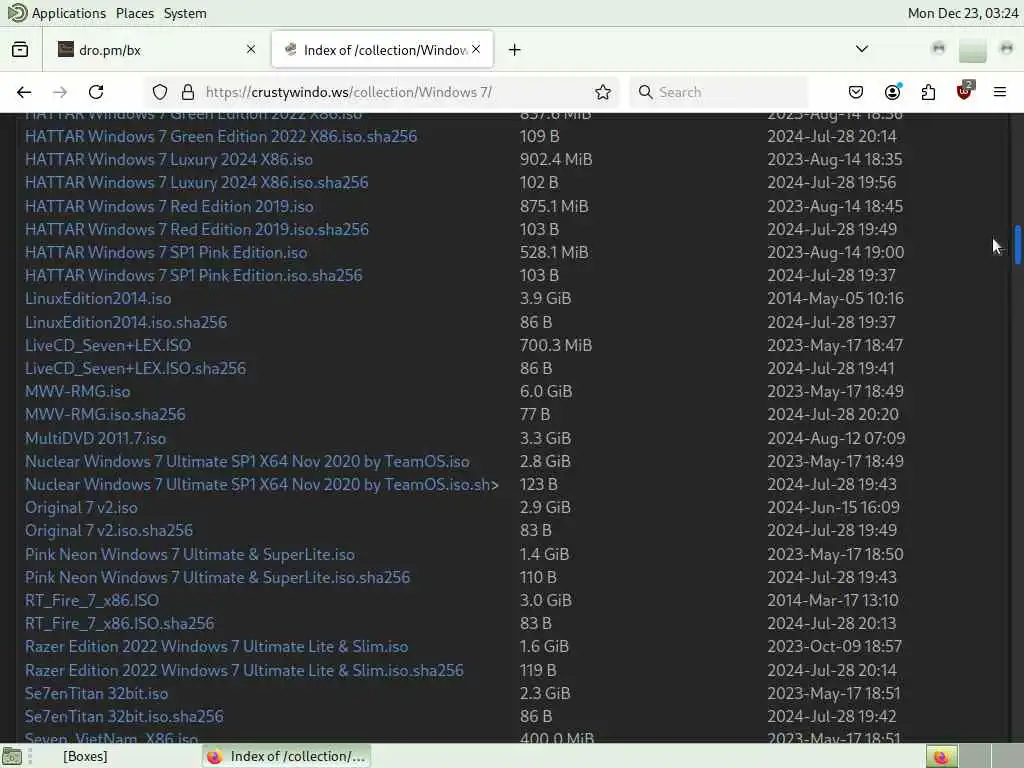Image resolution: width=1024 pixels, height=768 pixels.
Task: Click the forward navigation arrow
Action: point(60,92)
